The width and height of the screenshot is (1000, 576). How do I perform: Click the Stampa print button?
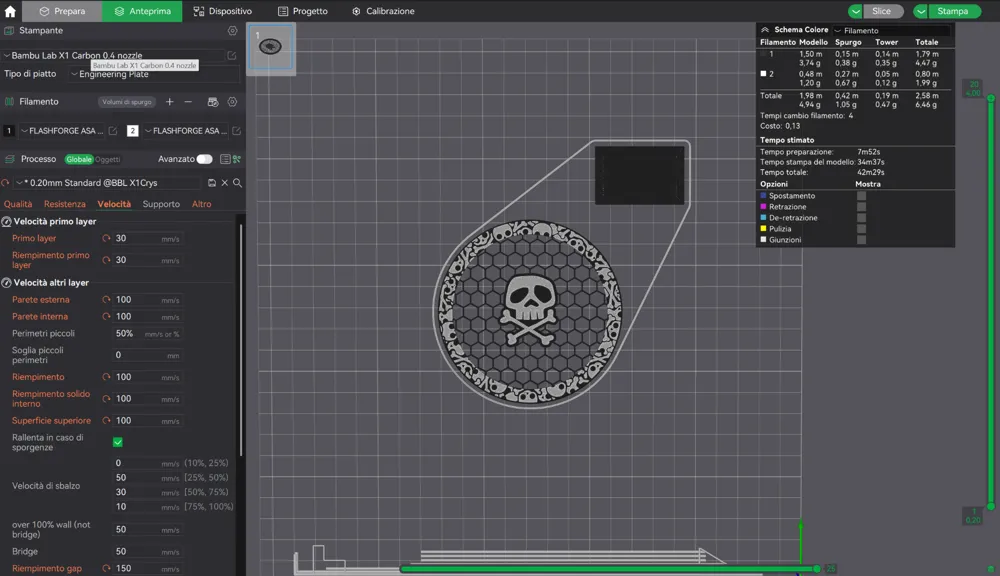pyautogui.click(x=954, y=11)
